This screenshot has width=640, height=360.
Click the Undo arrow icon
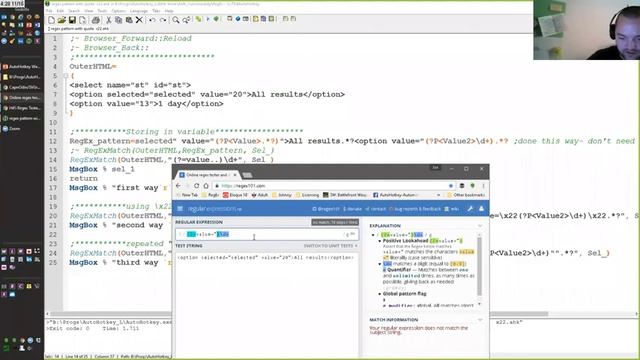152,20
